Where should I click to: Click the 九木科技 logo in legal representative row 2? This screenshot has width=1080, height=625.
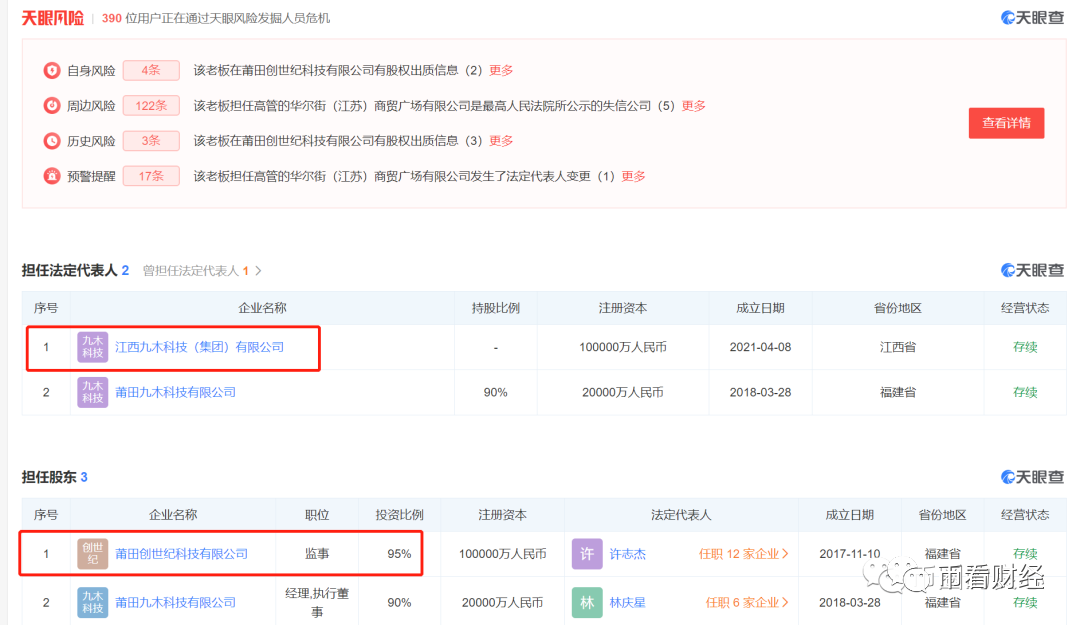click(92, 392)
